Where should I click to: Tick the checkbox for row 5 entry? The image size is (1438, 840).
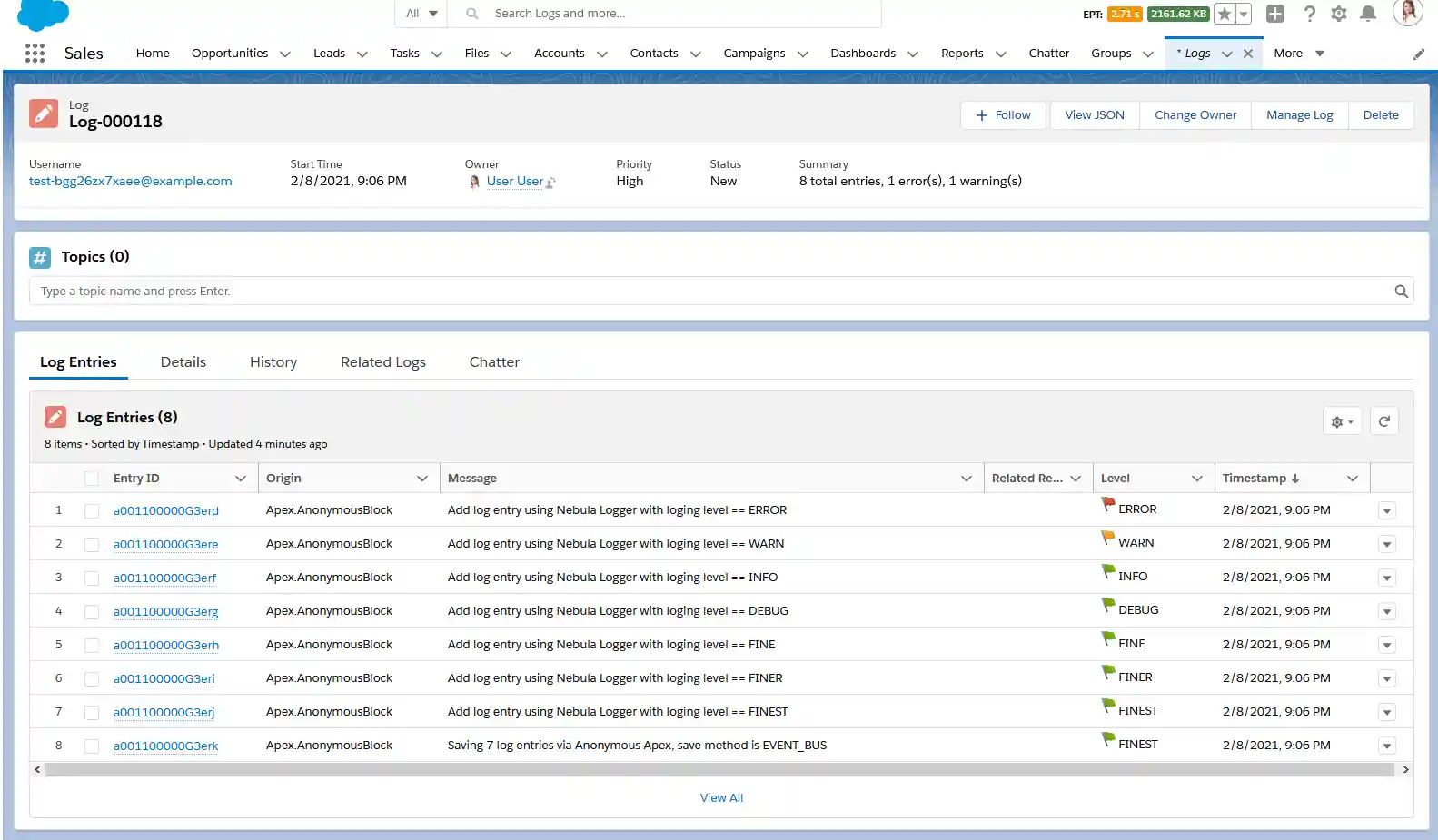coord(92,646)
